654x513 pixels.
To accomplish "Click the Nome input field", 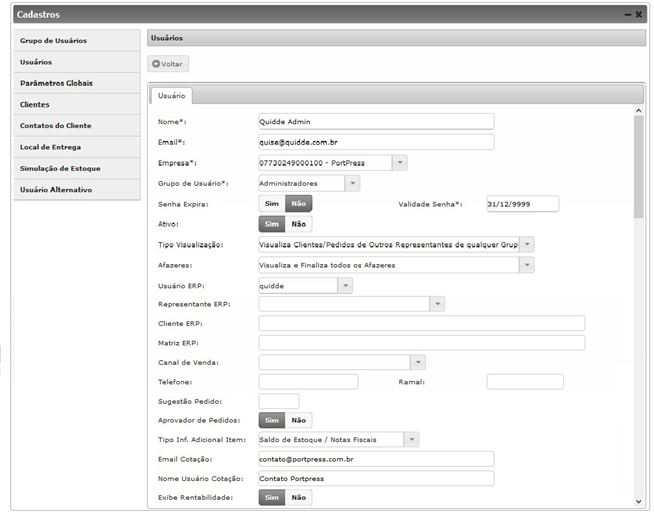I will click(376, 121).
